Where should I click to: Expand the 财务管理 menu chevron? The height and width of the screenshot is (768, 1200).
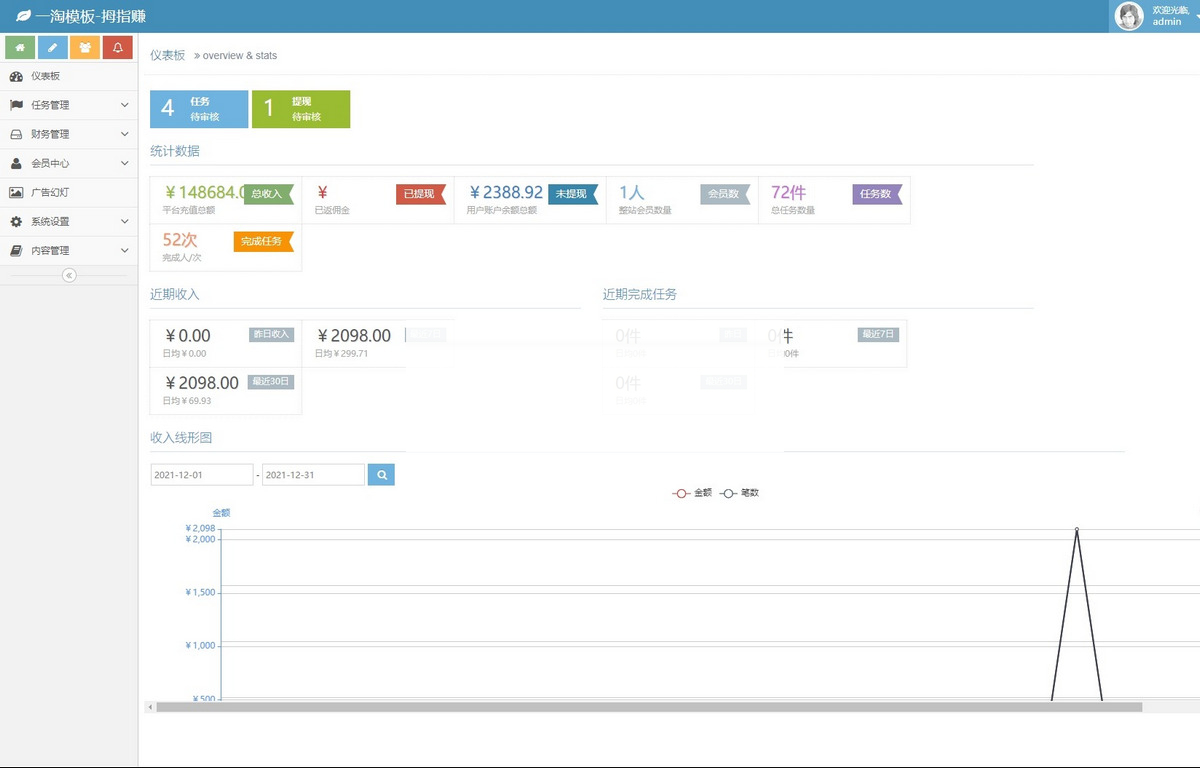[x=125, y=134]
